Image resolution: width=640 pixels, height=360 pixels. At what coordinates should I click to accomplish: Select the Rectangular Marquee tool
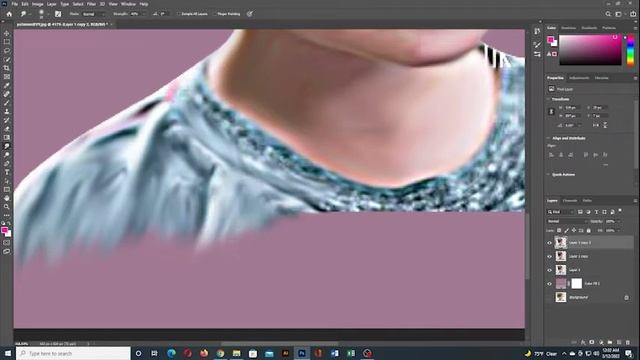point(7,42)
